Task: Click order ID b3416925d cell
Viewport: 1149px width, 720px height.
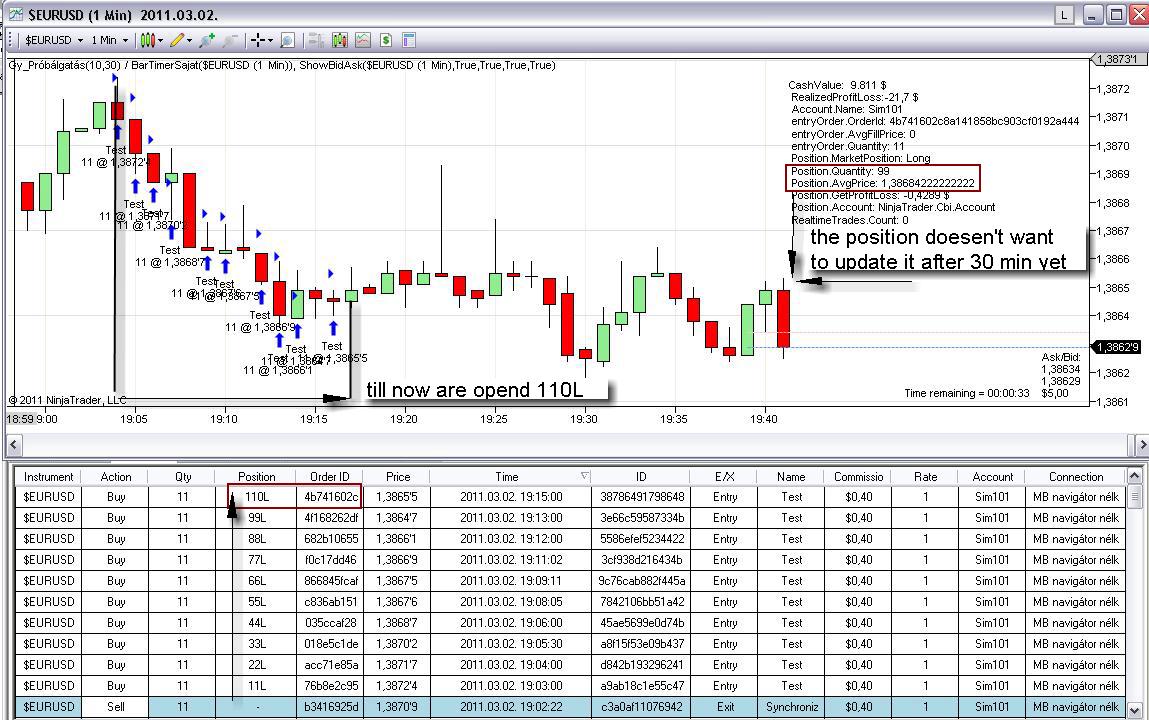Action: click(x=331, y=707)
